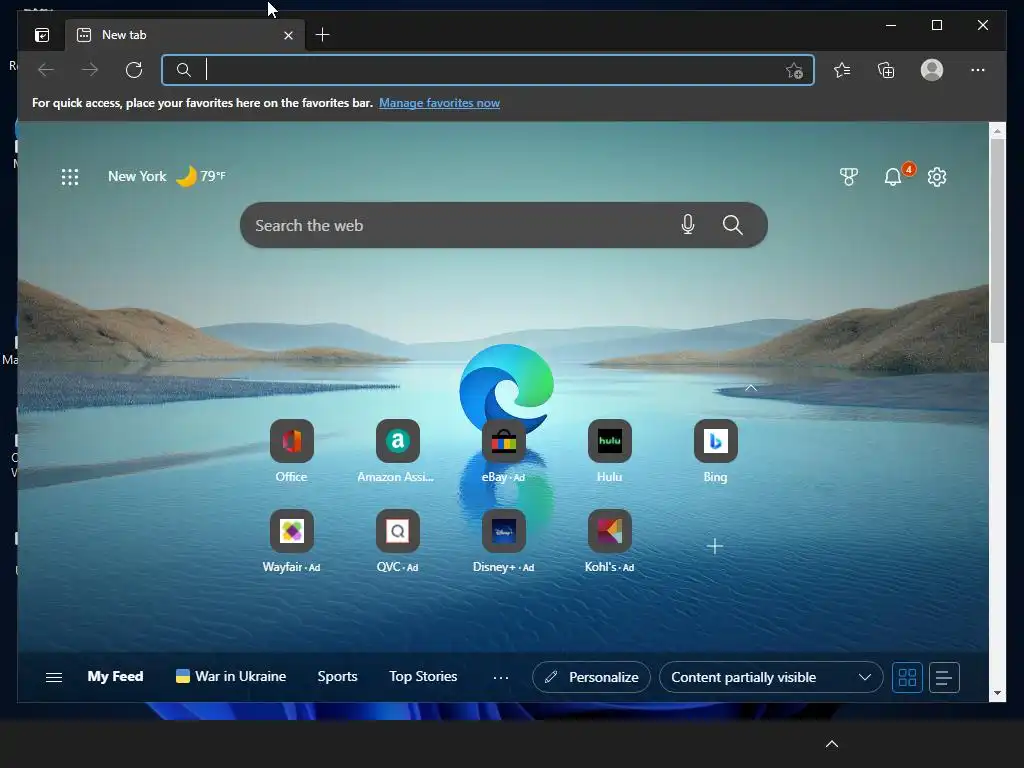Expand Content partially visible dropdown
This screenshot has height=768, width=1024.
771,677
